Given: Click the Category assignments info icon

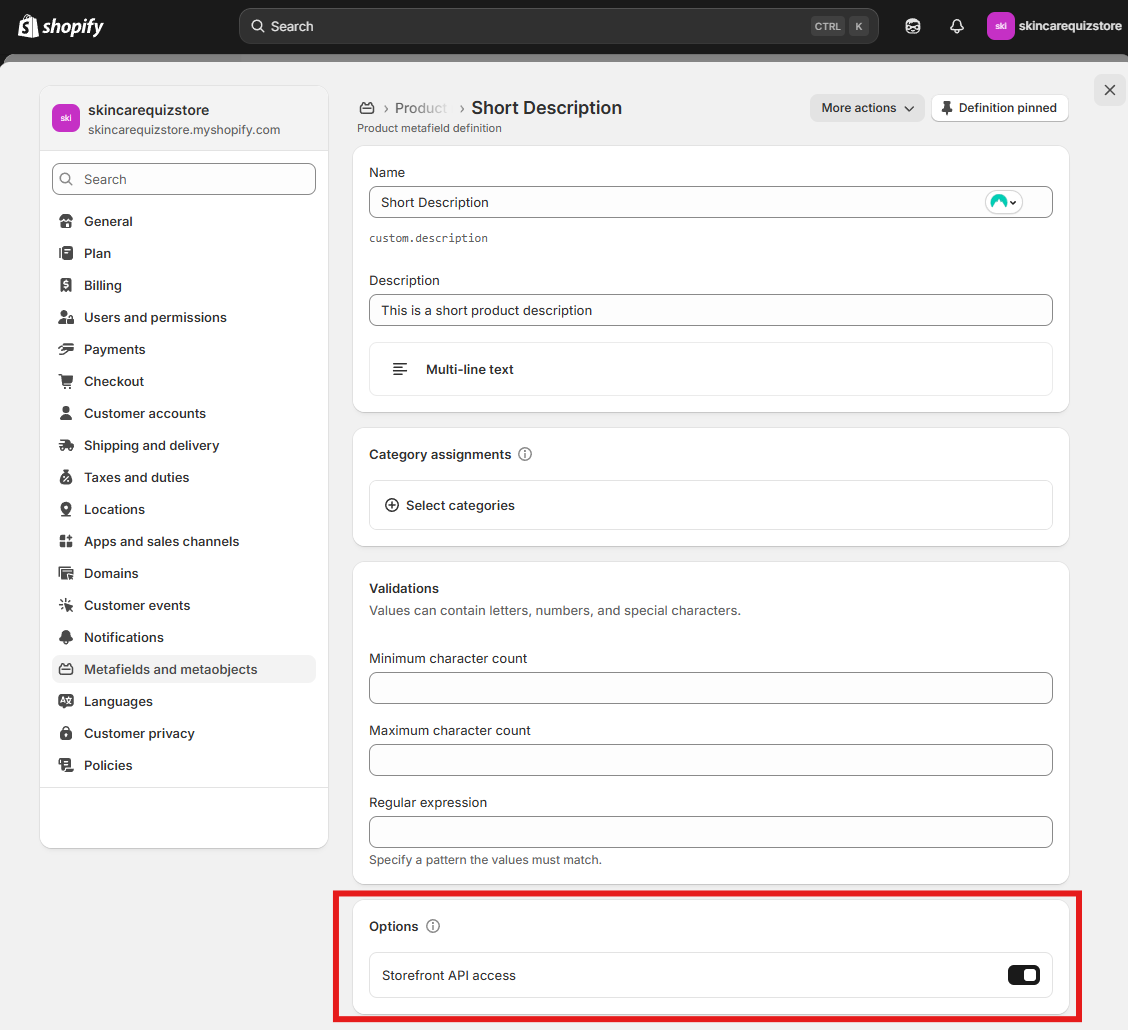Looking at the screenshot, I should coord(525,454).
